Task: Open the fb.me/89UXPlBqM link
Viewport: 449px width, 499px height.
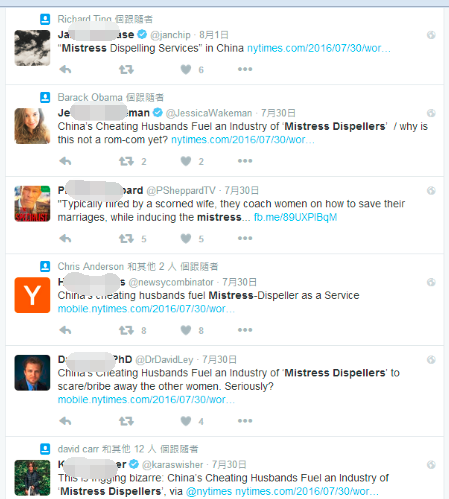Action: [295, 217]
